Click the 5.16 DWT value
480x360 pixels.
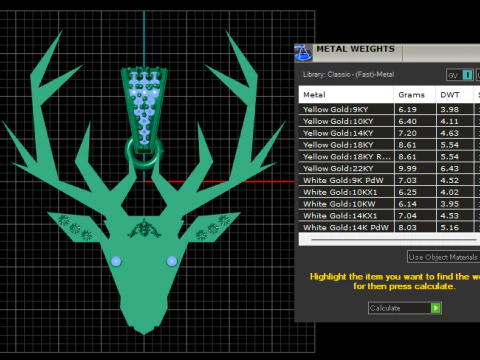tap(449, 227)
